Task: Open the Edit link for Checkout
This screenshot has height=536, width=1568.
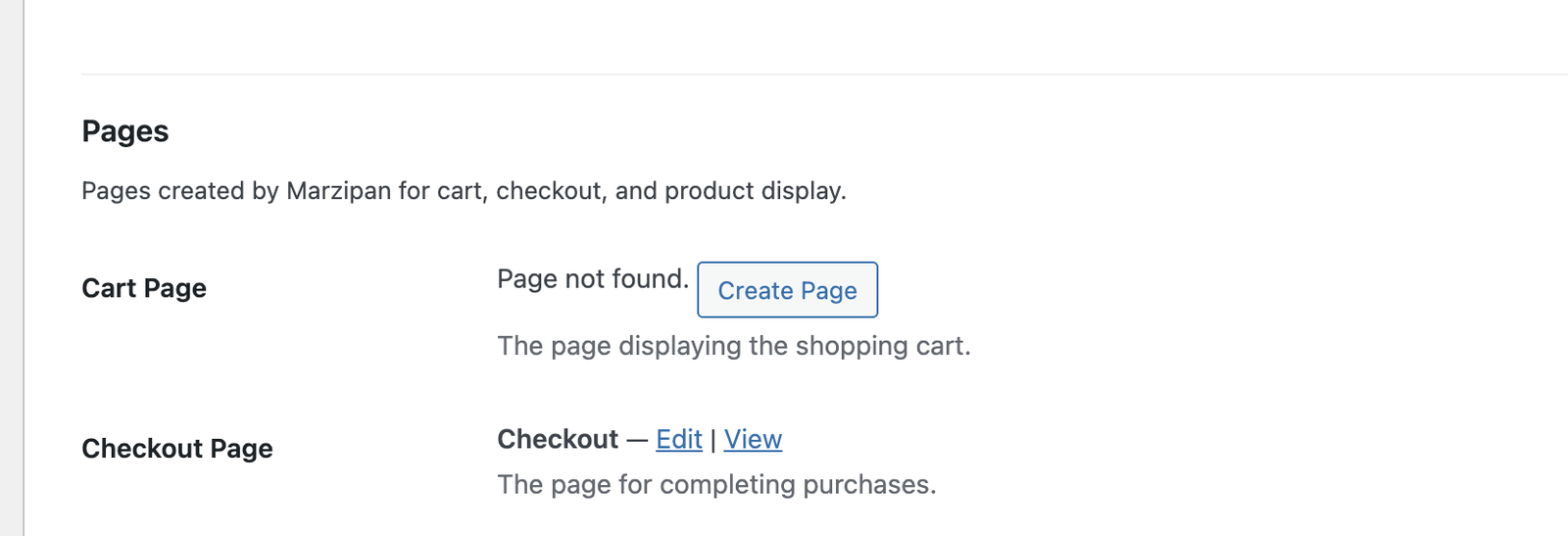Action: (678, 439)
